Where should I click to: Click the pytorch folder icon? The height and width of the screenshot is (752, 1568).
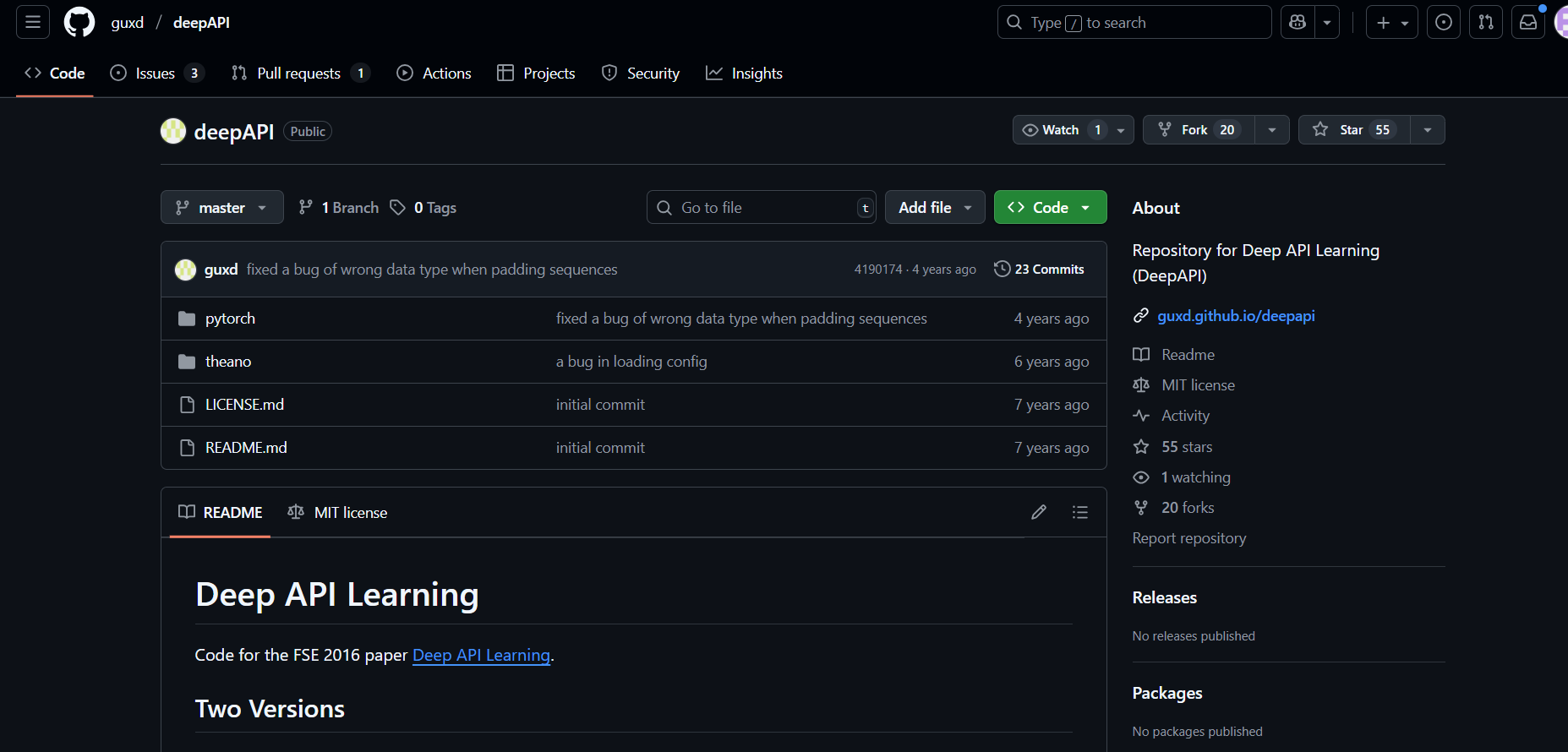[187, 319]
